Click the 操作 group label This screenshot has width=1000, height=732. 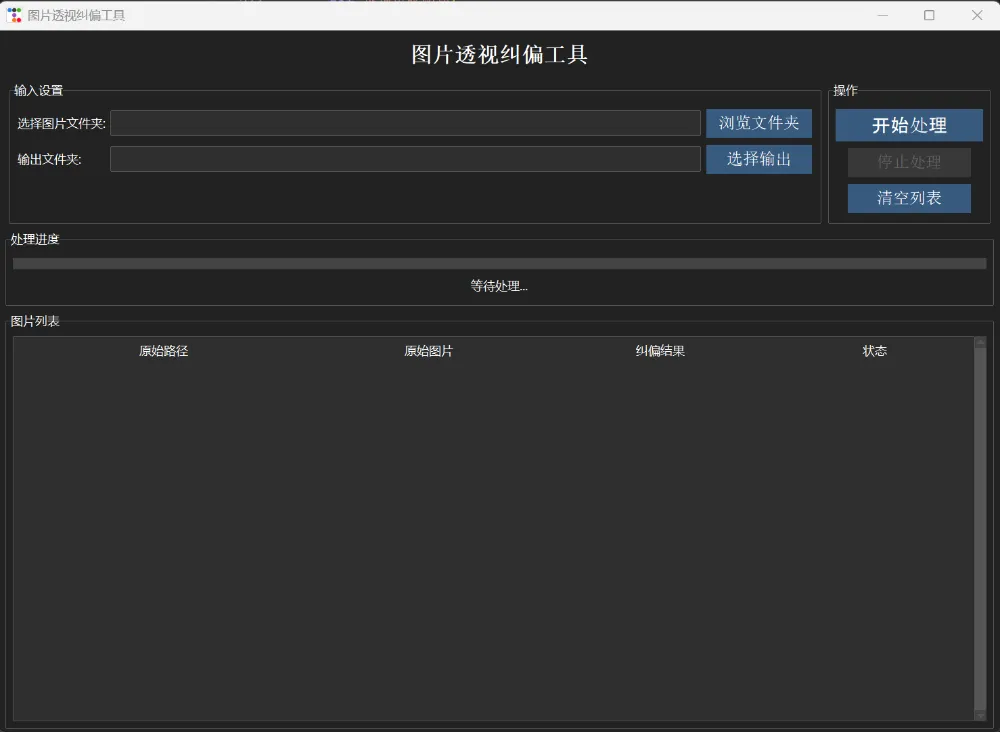pyautogui.click(x=845, y=91)
